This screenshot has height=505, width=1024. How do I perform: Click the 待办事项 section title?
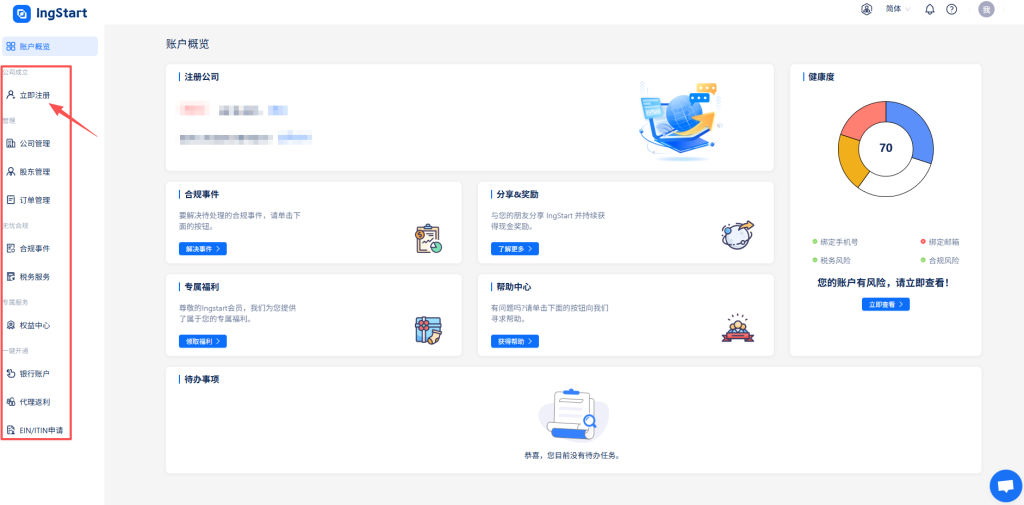[x=202, y=380]
